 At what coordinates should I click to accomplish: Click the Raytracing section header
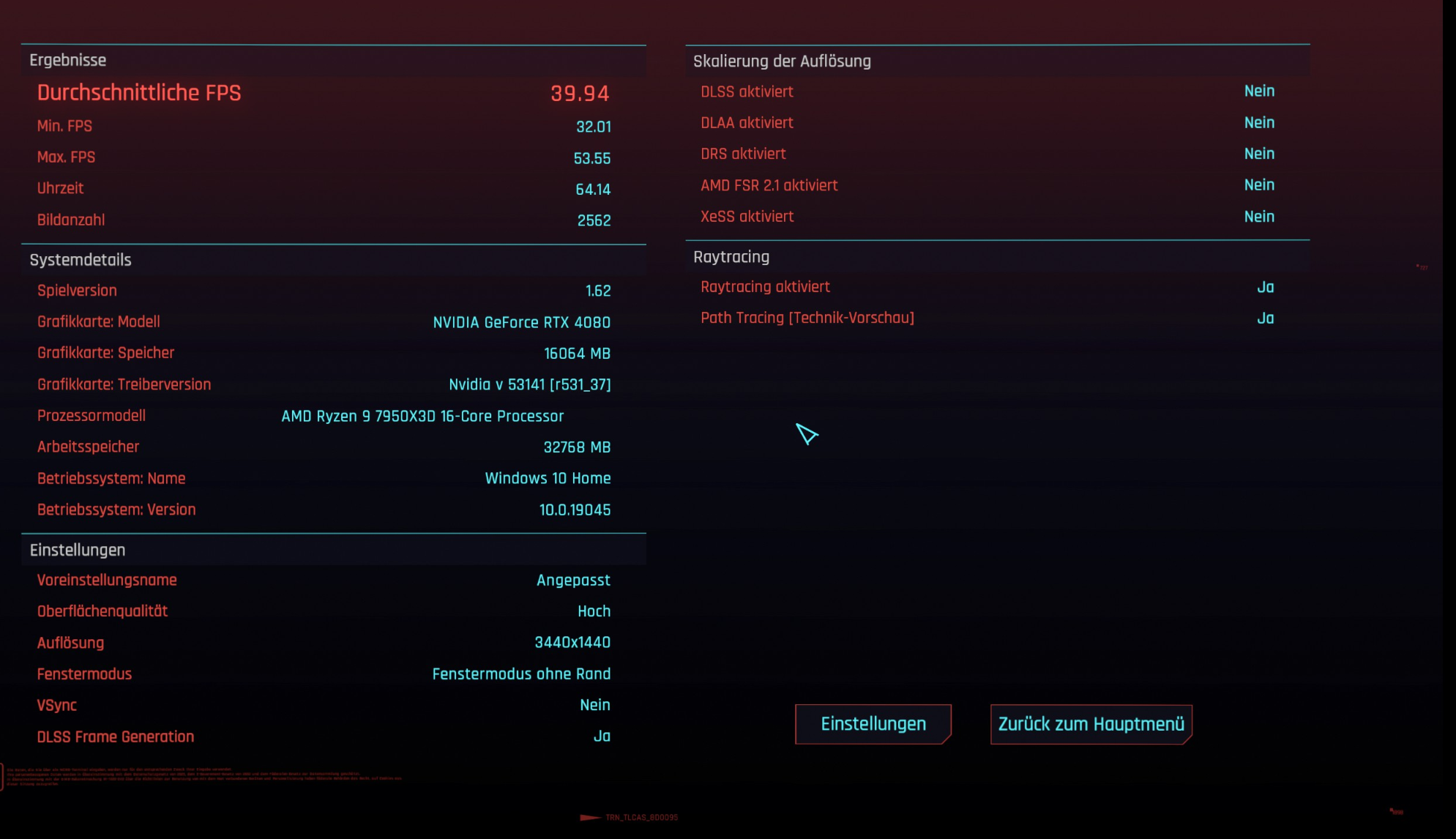pyautogui.click(x=731, y=257)
